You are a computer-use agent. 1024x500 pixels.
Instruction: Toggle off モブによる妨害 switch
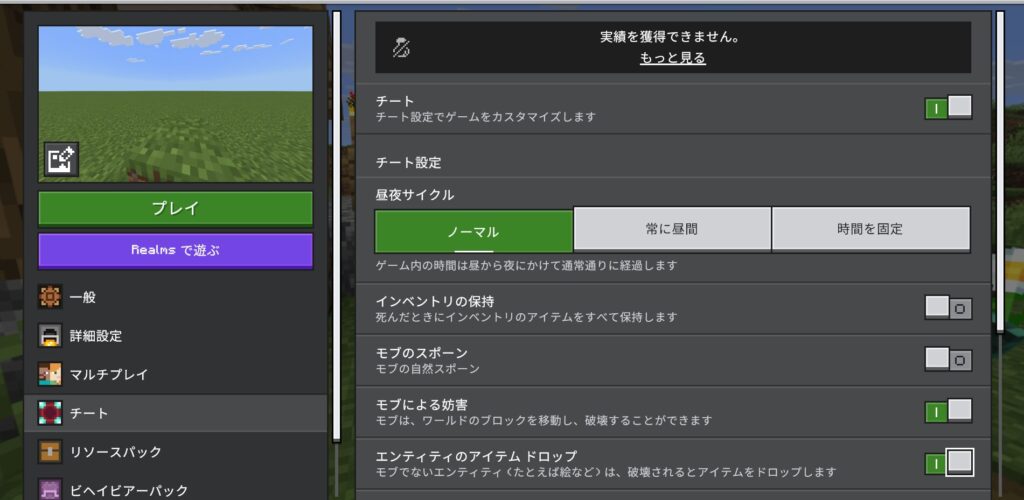coord(948,411)
